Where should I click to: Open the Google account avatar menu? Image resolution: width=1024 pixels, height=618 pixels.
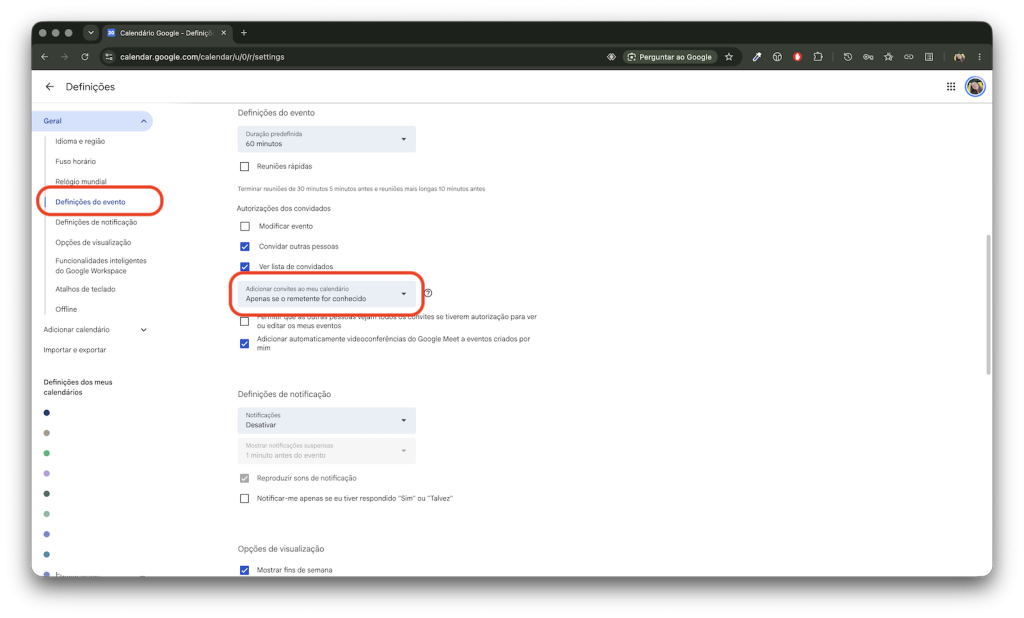[x=975, y=87]
